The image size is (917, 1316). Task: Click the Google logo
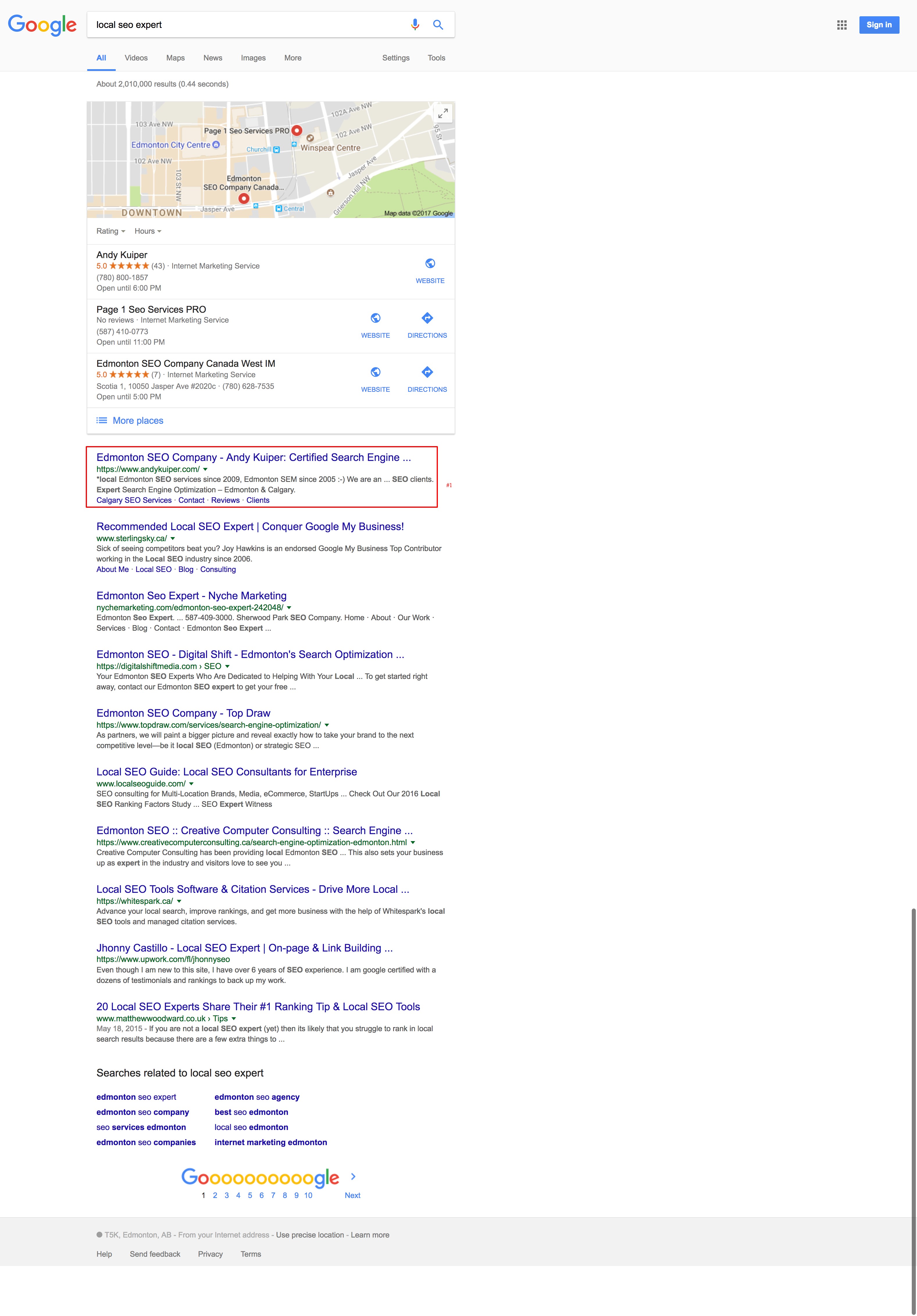42,25
